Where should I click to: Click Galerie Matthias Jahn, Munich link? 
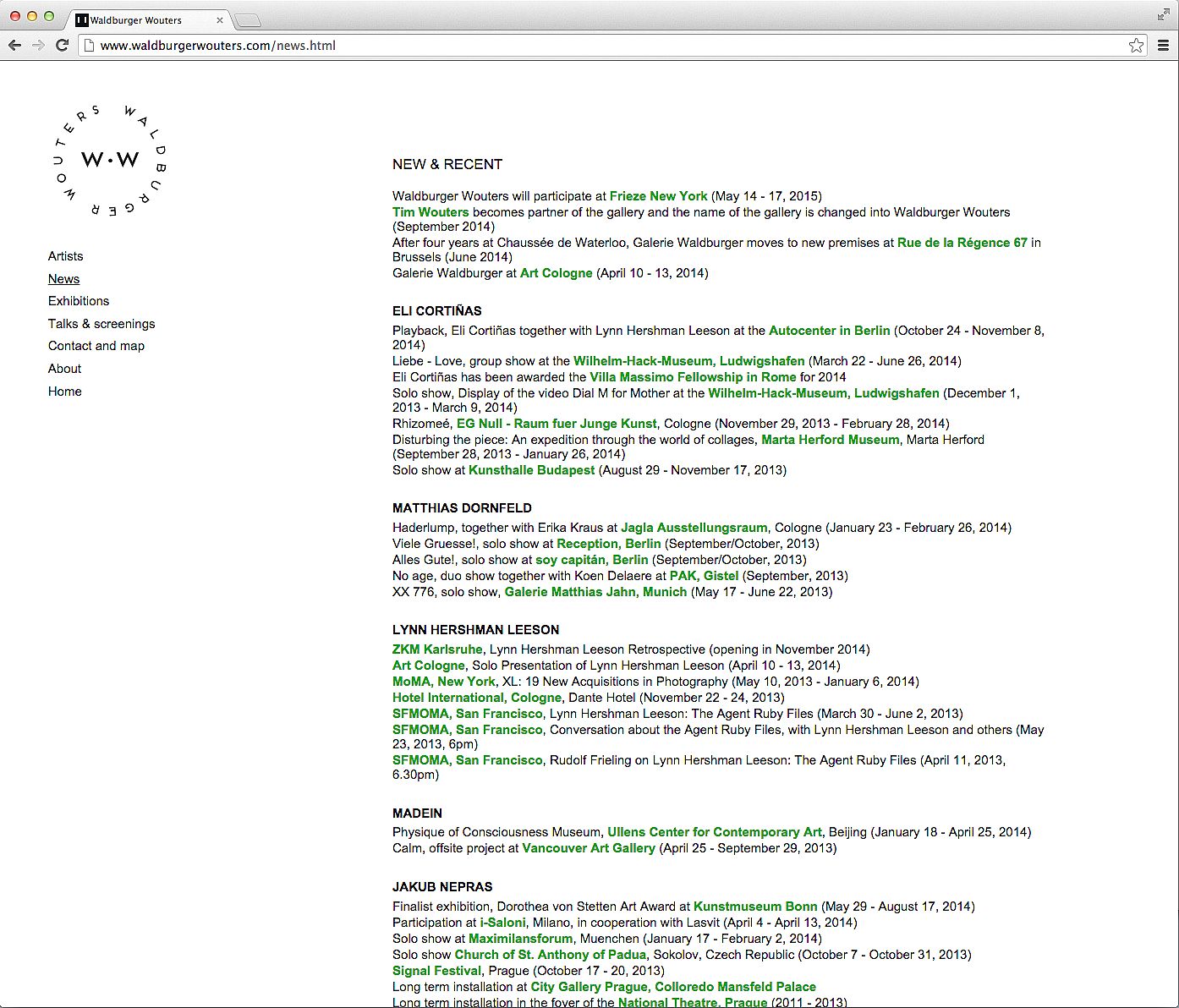click(x=596, y=592)
